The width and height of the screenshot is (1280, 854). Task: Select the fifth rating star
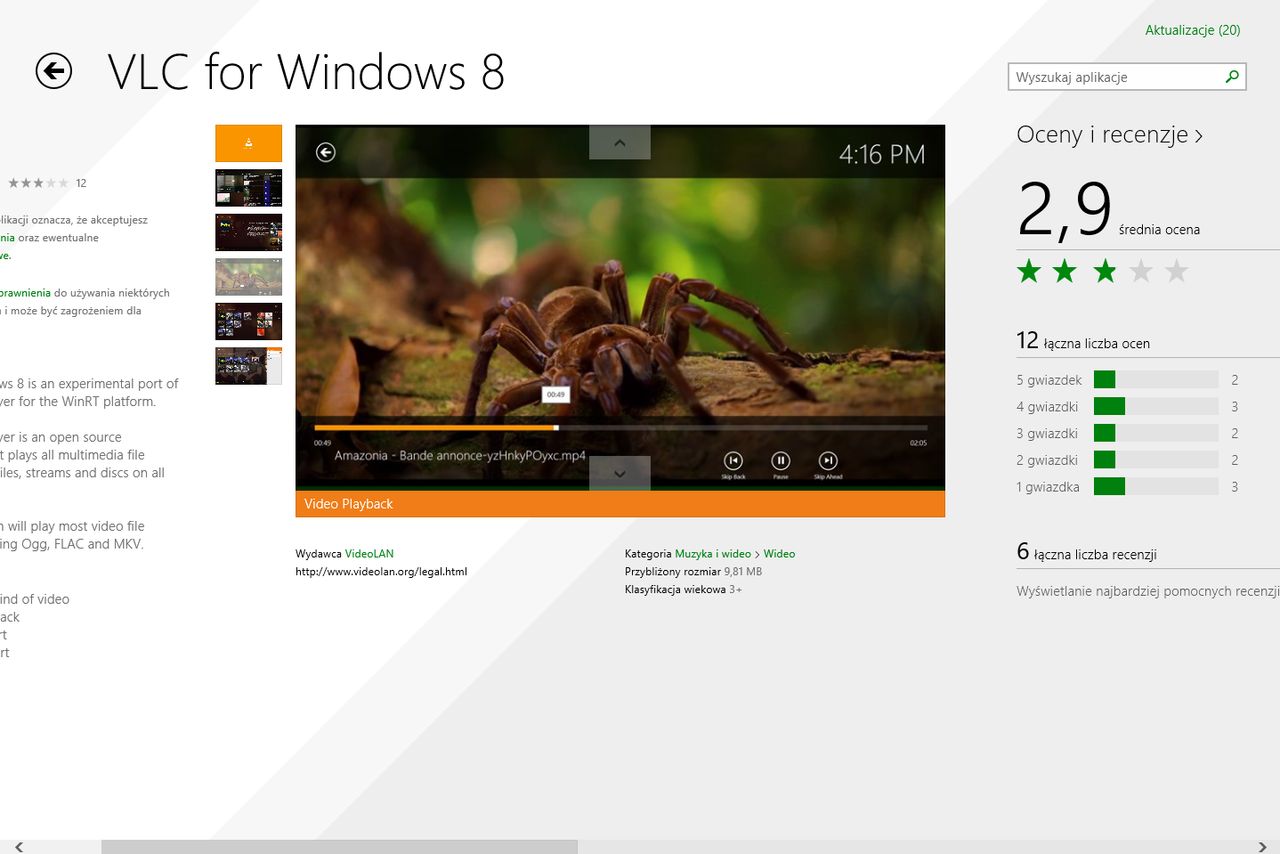point(1177,270)
